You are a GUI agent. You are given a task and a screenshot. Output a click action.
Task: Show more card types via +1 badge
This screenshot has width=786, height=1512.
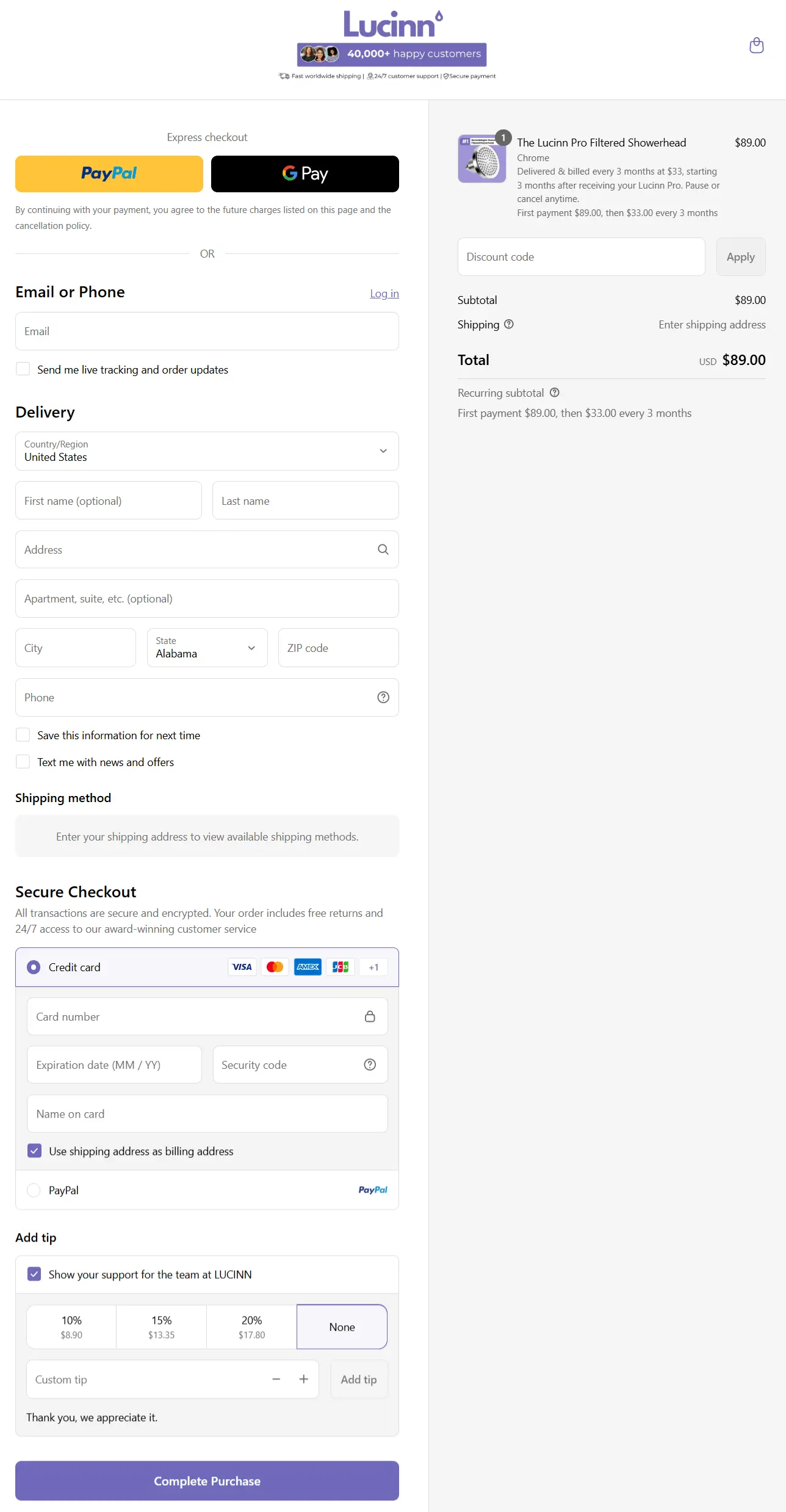tap(373, 967)
